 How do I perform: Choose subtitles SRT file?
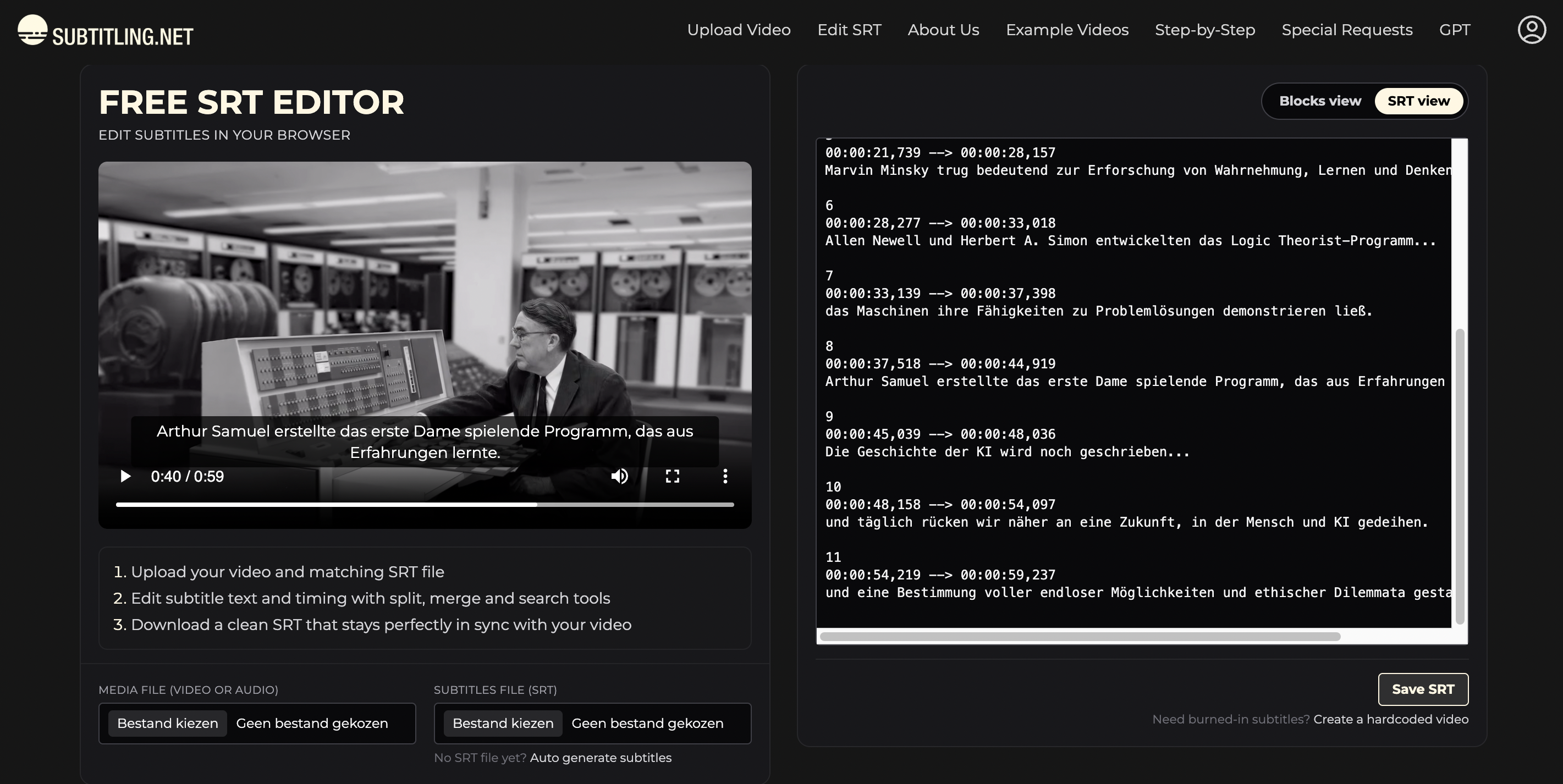[x=503, y=723]
